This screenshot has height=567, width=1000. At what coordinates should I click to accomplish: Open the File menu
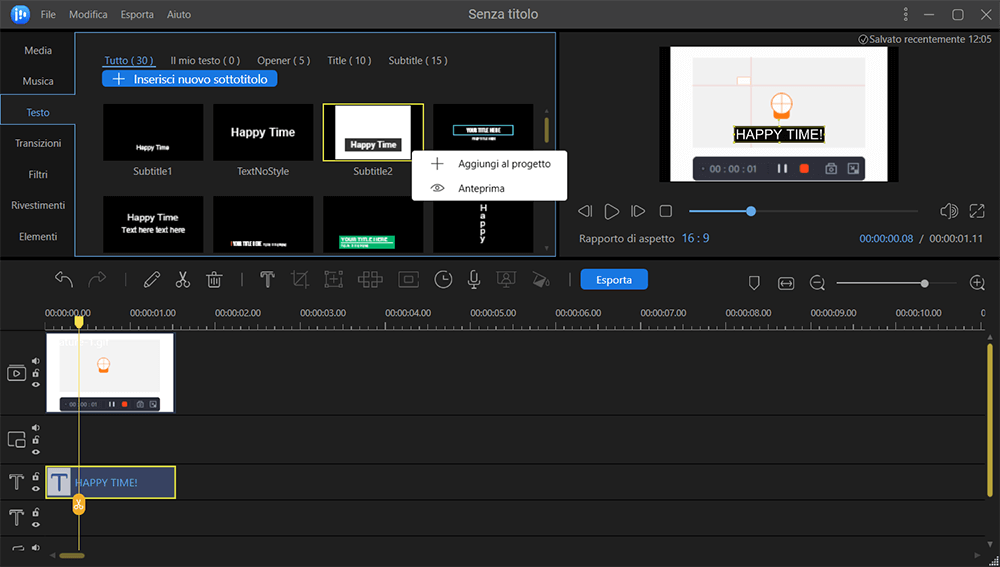coord(49,15)
